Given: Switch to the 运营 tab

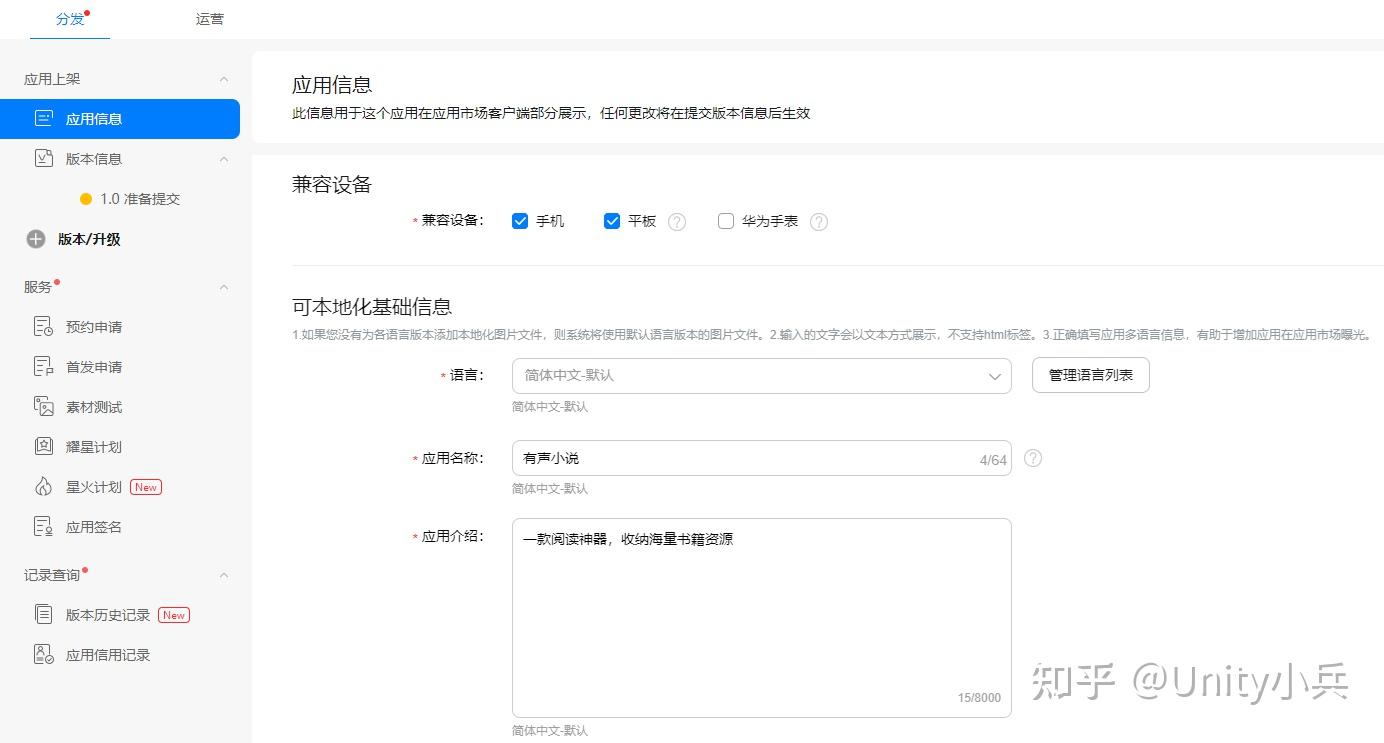Looking at the screenshot, I should (x=210, y=19).
